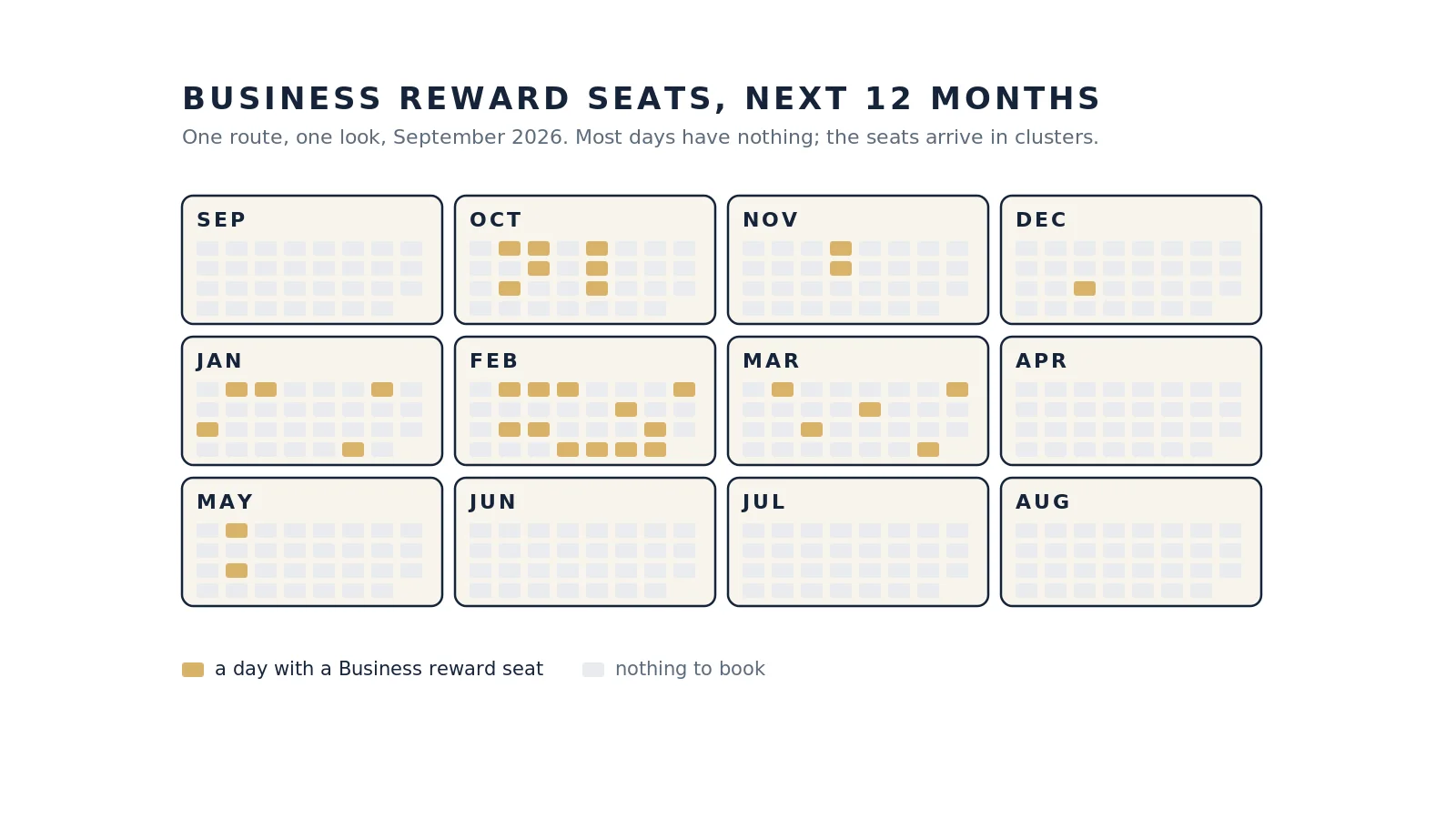
Task: Click the lone gold day in February's second row
Action: (626, 409)
